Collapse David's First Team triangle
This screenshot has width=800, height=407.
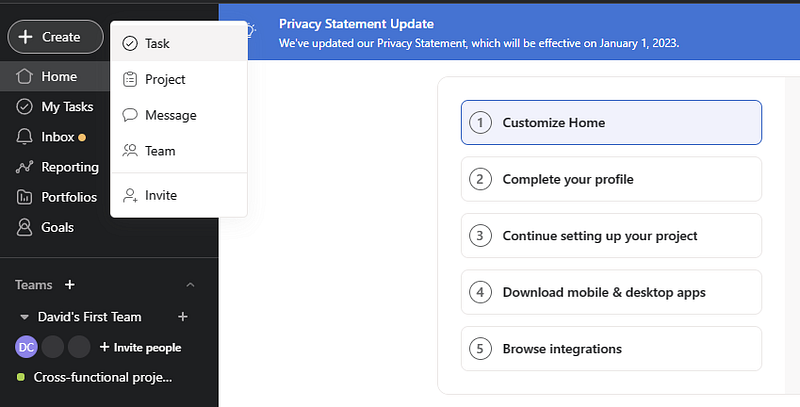click(x=24, y=317)
